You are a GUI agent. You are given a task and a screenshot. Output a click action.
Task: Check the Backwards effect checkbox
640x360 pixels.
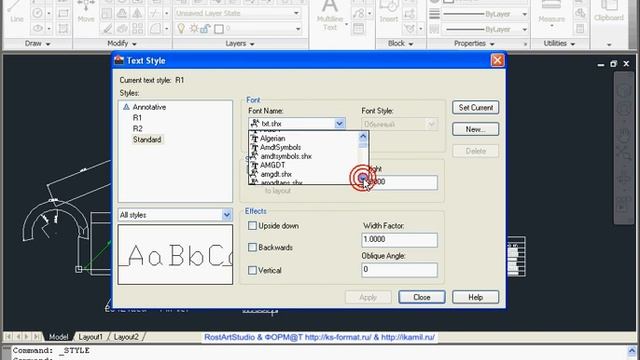point(252,247)
